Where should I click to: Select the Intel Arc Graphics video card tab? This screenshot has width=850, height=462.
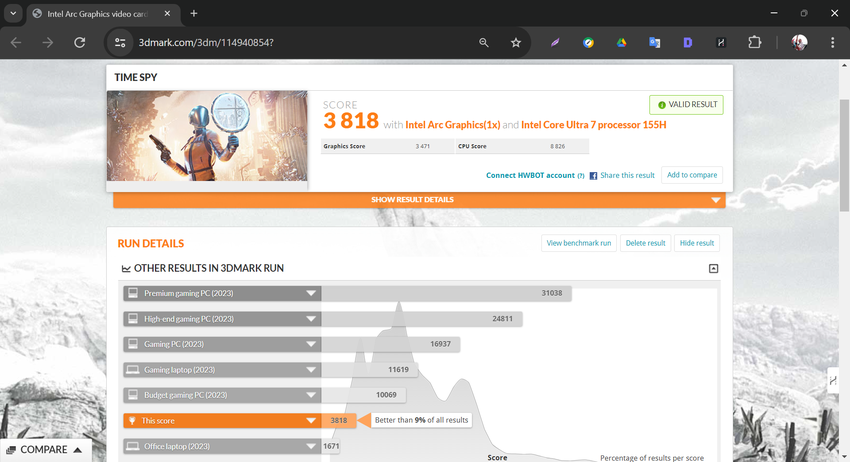pos(98,14)
